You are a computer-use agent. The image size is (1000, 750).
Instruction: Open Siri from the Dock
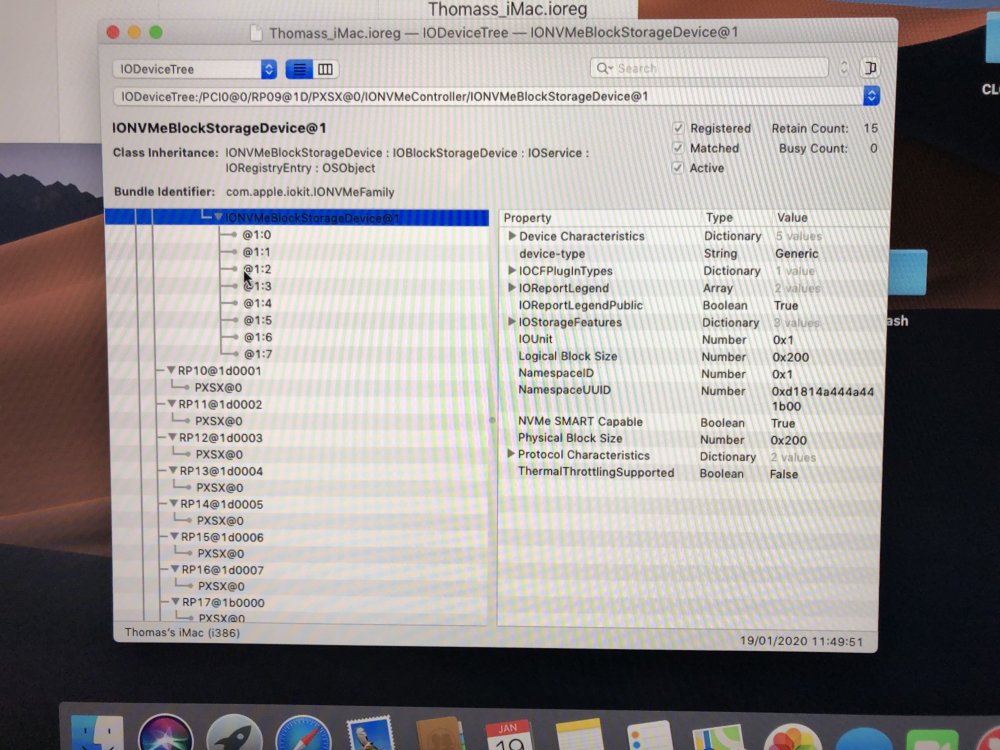point(165,733)
